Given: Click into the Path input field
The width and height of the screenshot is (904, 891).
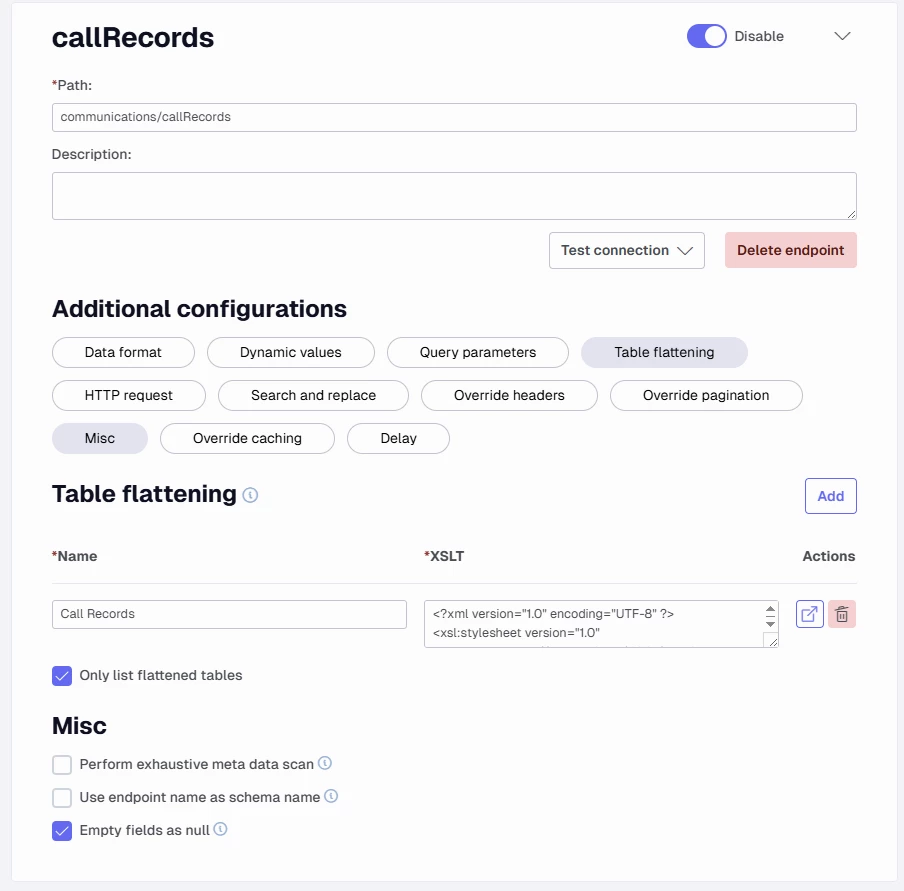Looking at the screenshot, I should coord(453,117).
